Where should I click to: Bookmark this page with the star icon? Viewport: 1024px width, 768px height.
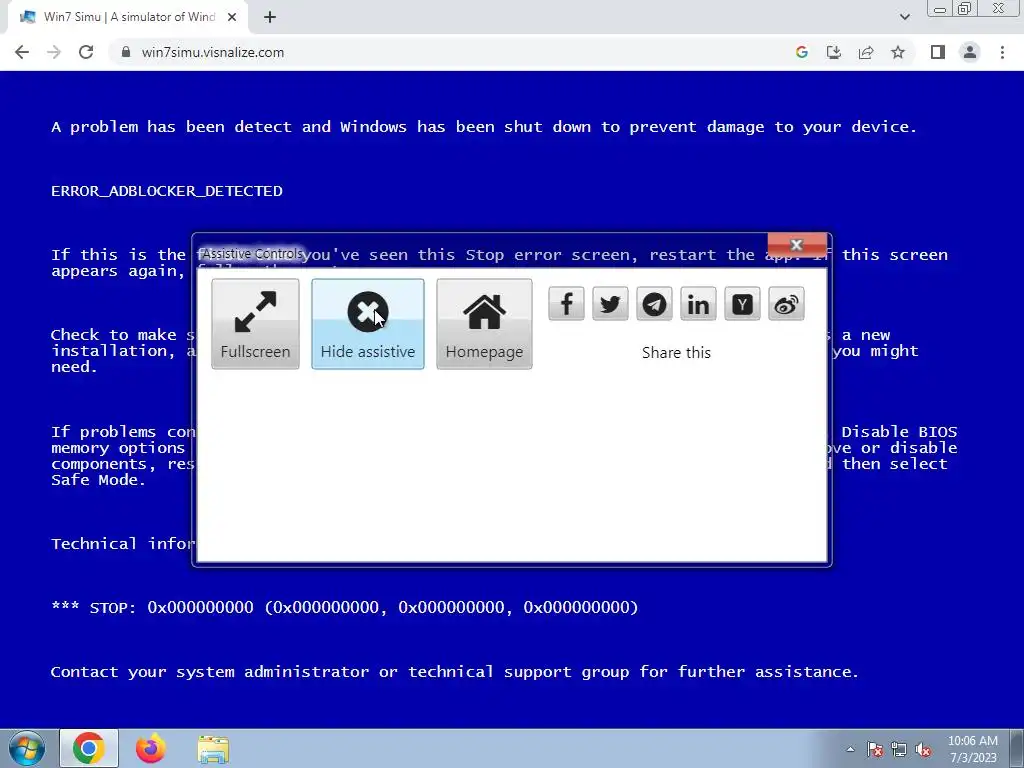pos(898,52)
